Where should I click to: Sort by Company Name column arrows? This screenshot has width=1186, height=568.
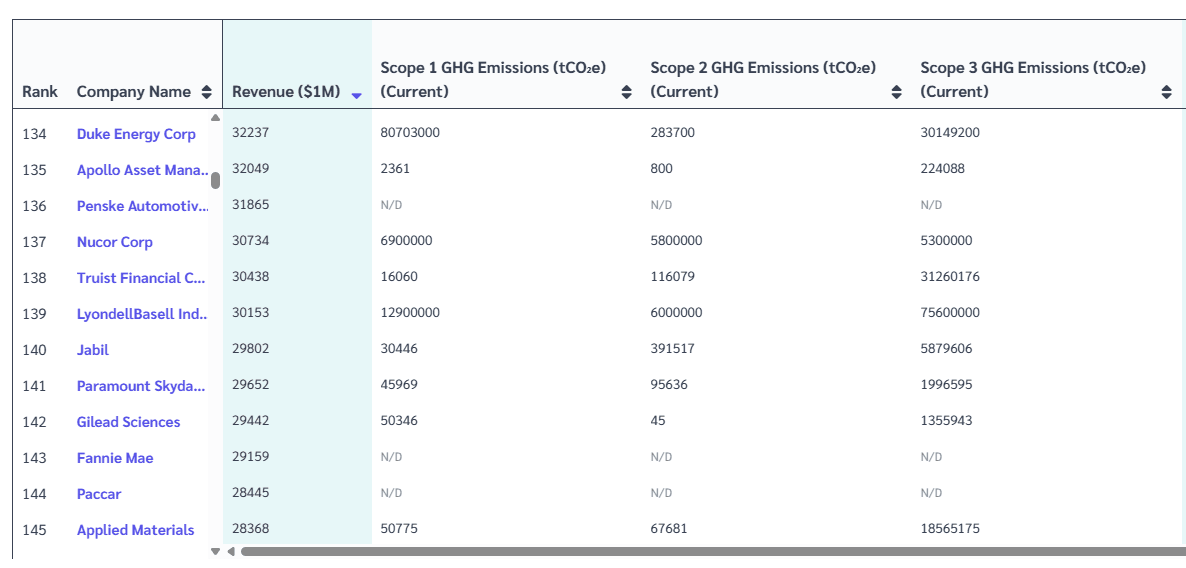click(206, 92)
